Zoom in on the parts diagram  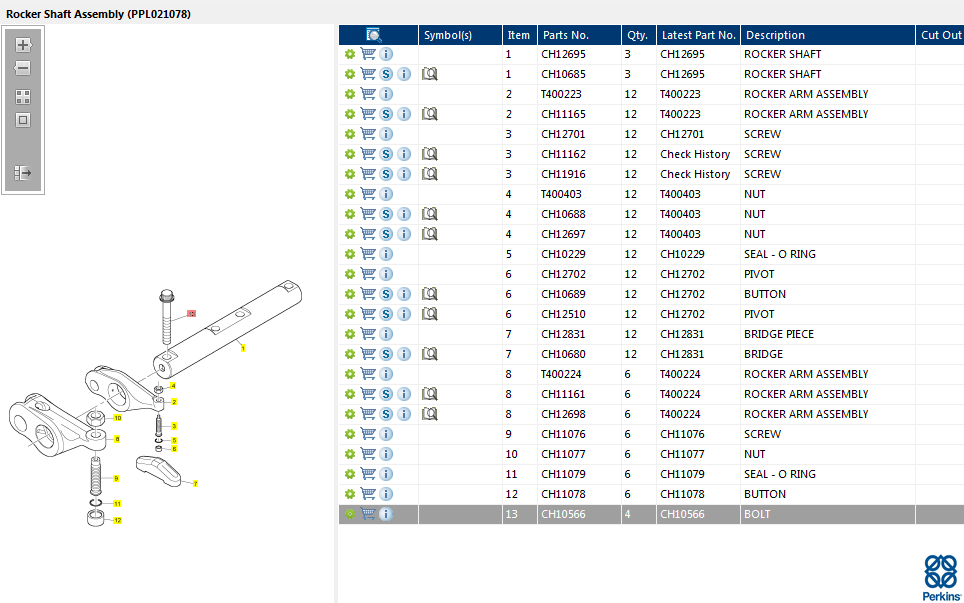point(23,45)
